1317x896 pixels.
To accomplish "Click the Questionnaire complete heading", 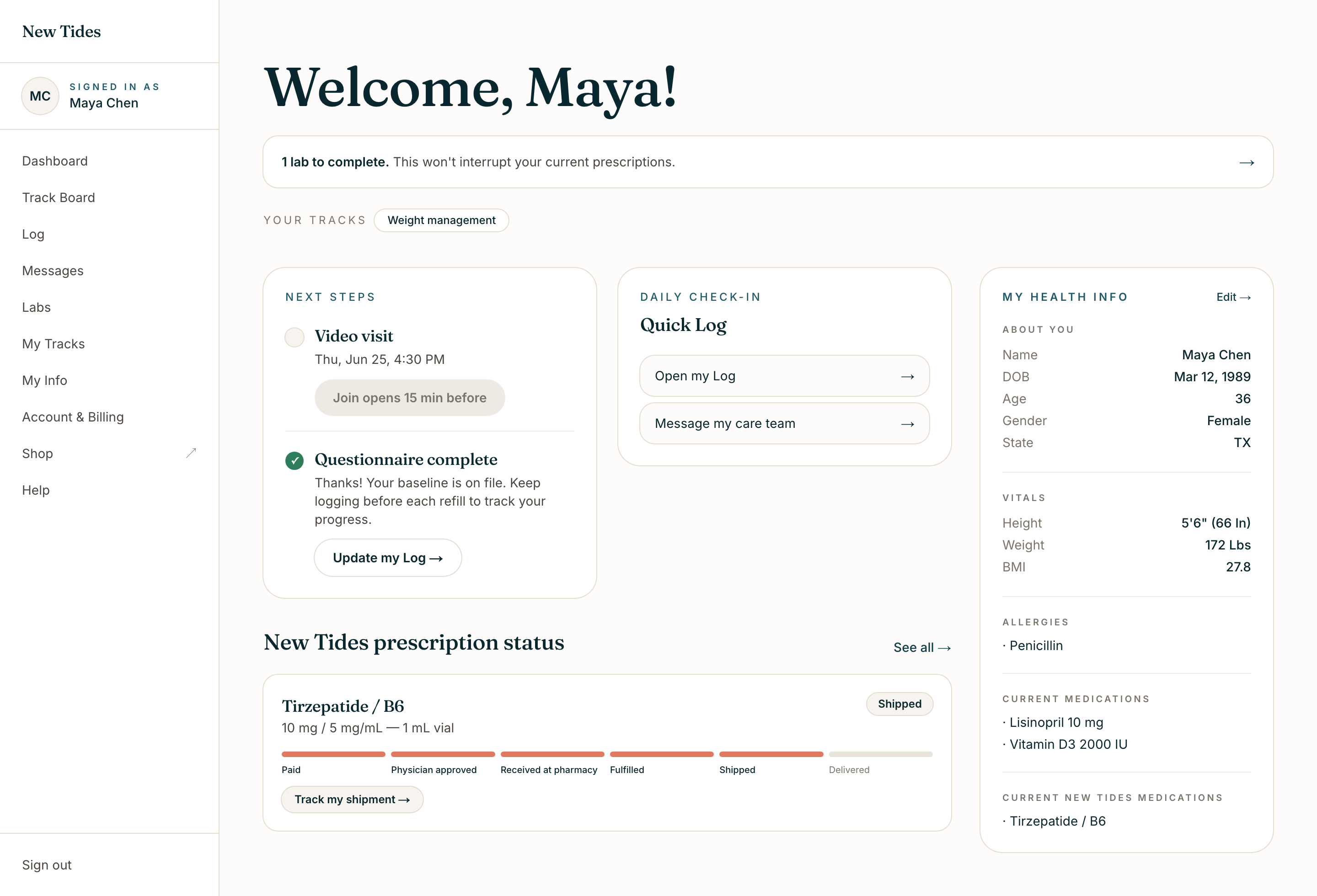I will (406, 459).
